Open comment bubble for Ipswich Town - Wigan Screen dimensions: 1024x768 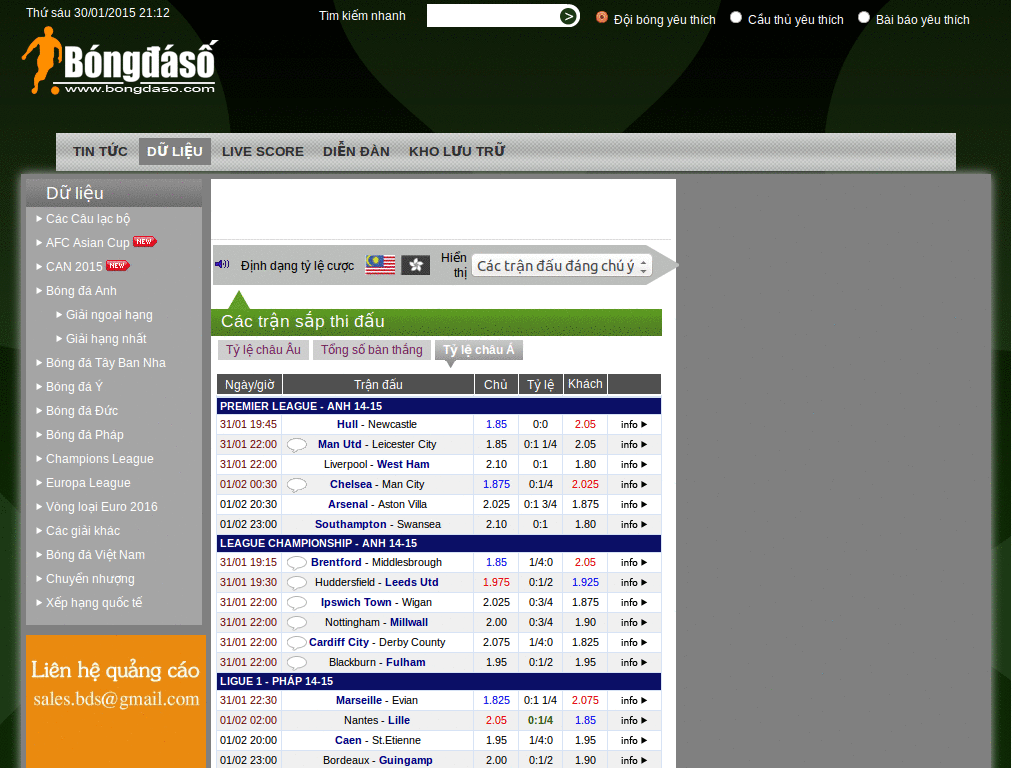tap(296, 603)
